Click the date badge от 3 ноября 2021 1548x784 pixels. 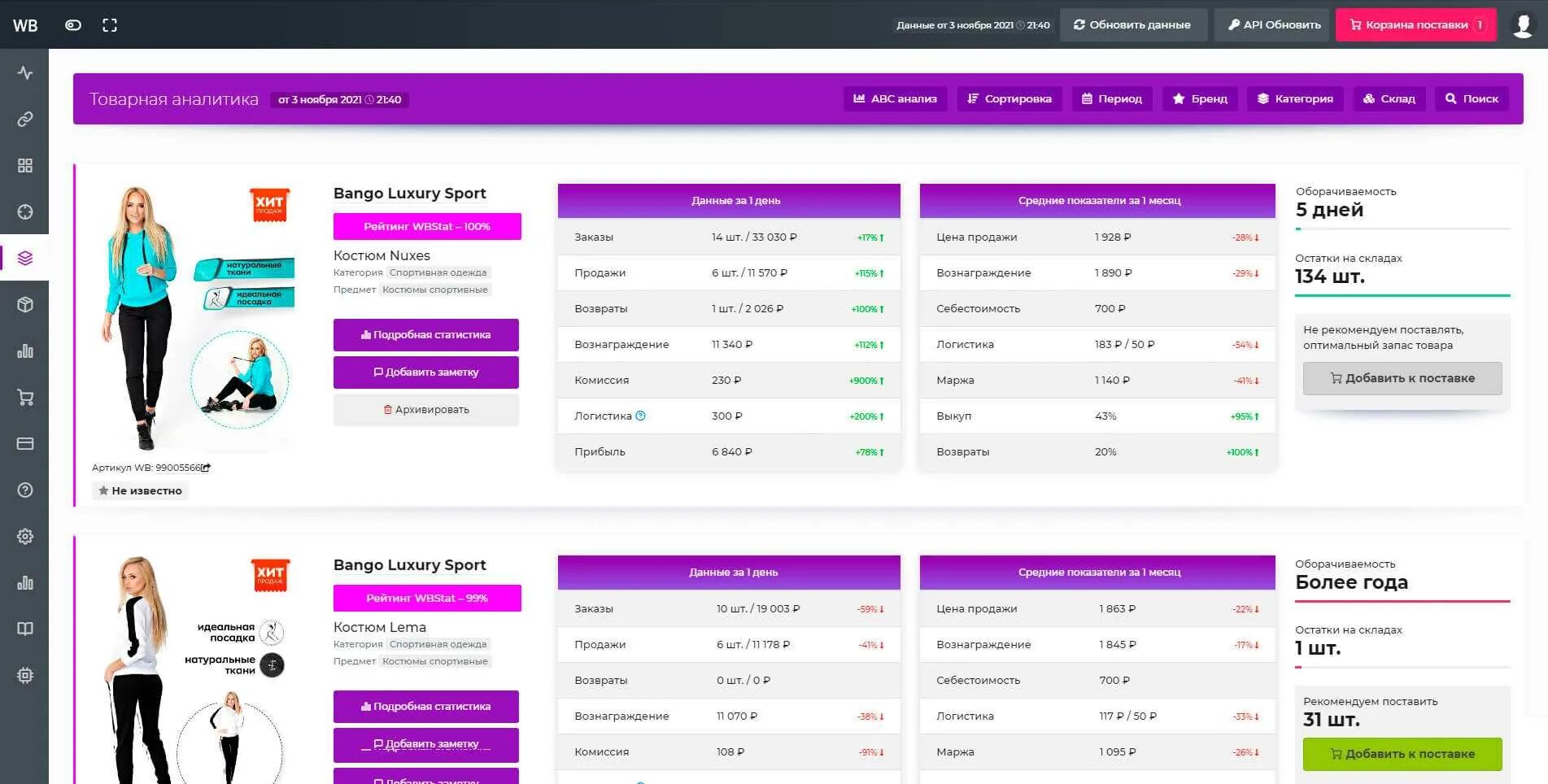click(x=339, y=100)
